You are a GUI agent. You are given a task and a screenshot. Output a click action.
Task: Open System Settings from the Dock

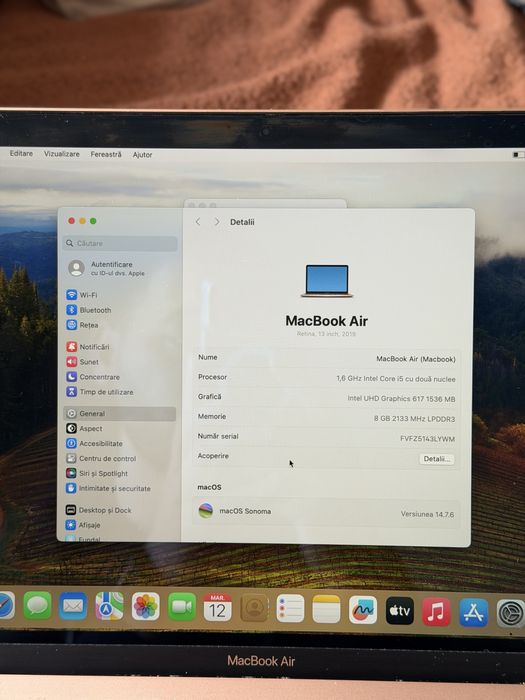click(510, 614)
